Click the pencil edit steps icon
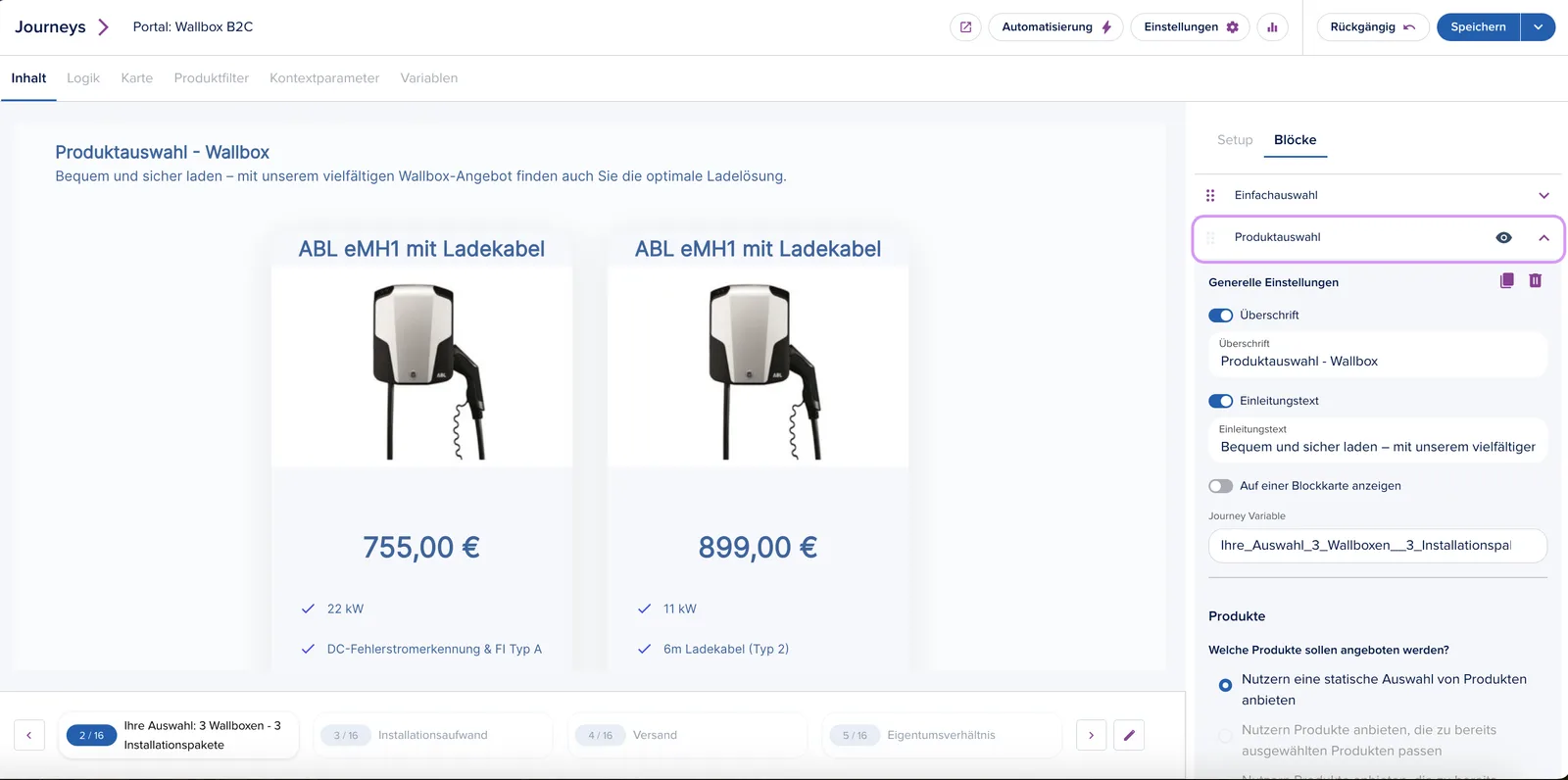Image resolution: width=1568 pixels, height=780 pixels. (1129, 735)
